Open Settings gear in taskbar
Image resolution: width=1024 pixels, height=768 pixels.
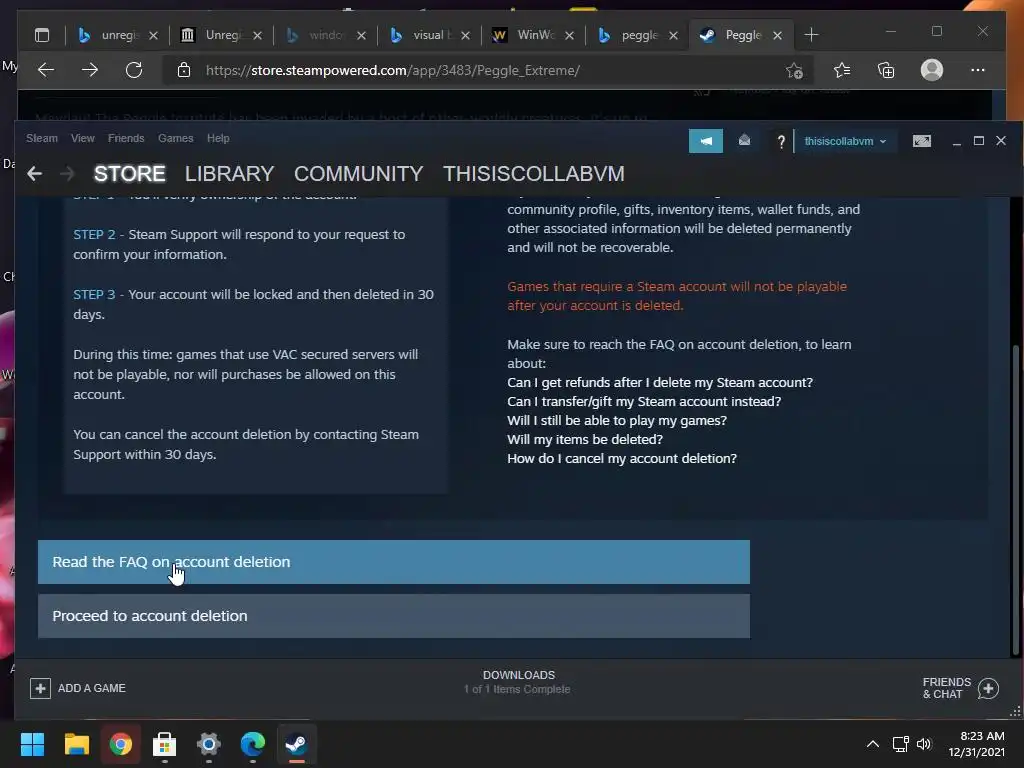coord(209,744)
